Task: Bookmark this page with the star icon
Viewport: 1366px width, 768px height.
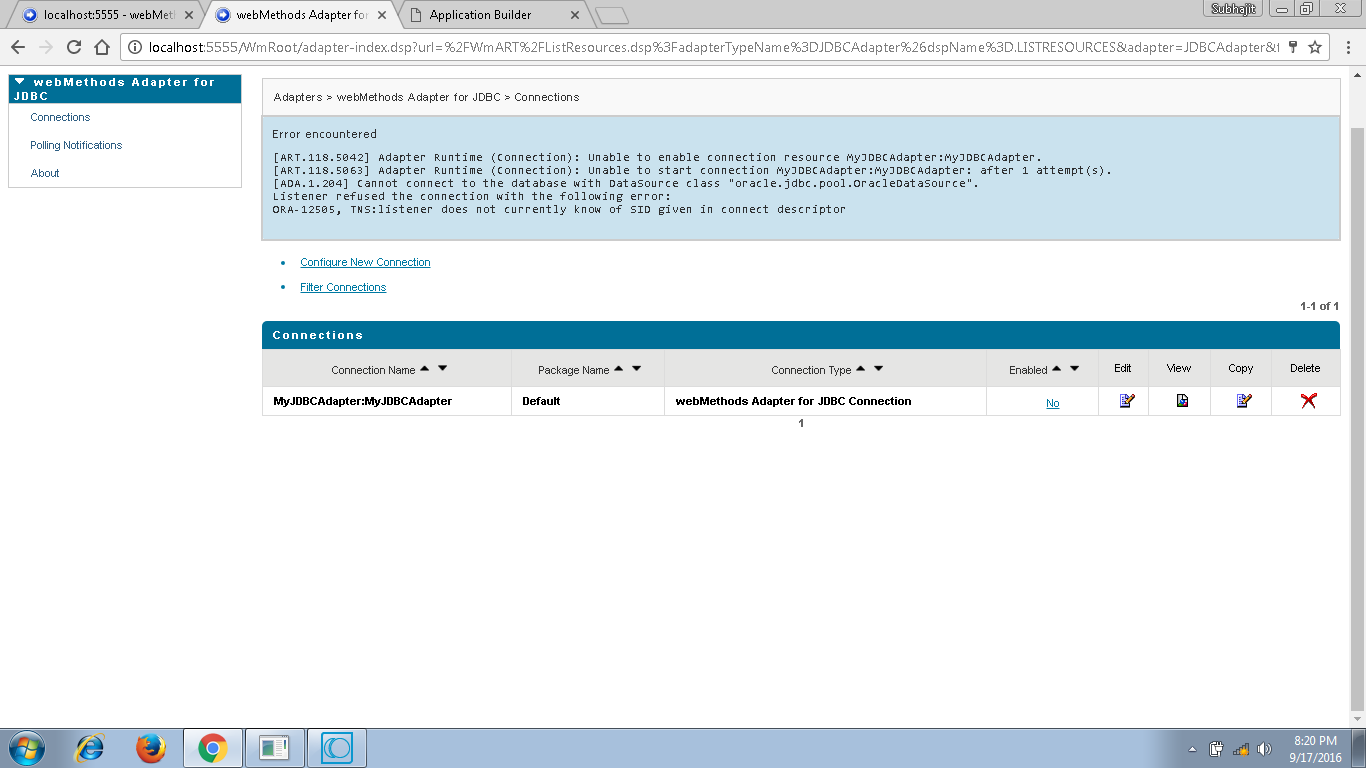Action: [x=1315, y=47]
